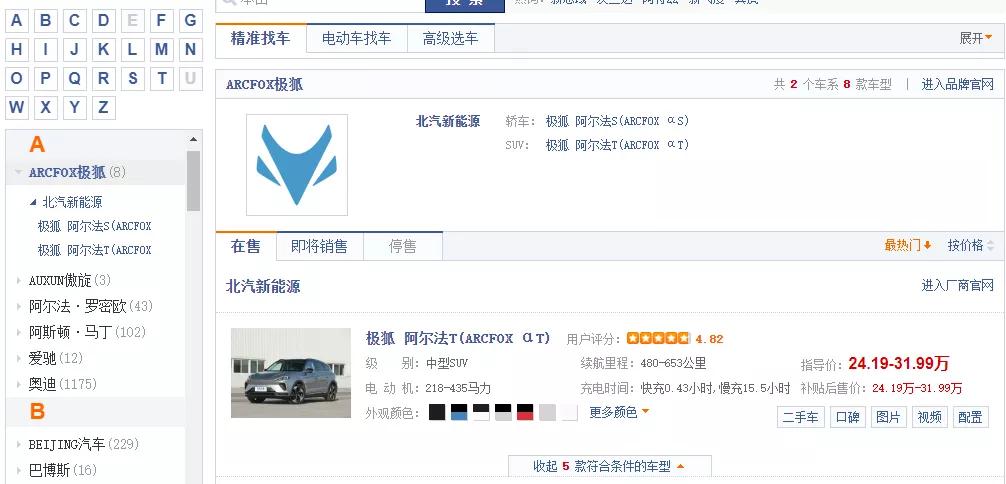Open 二手车 for ARCFOX αT
The width and height of the screenshot is (1006, 484).
(x=800, y=417)
